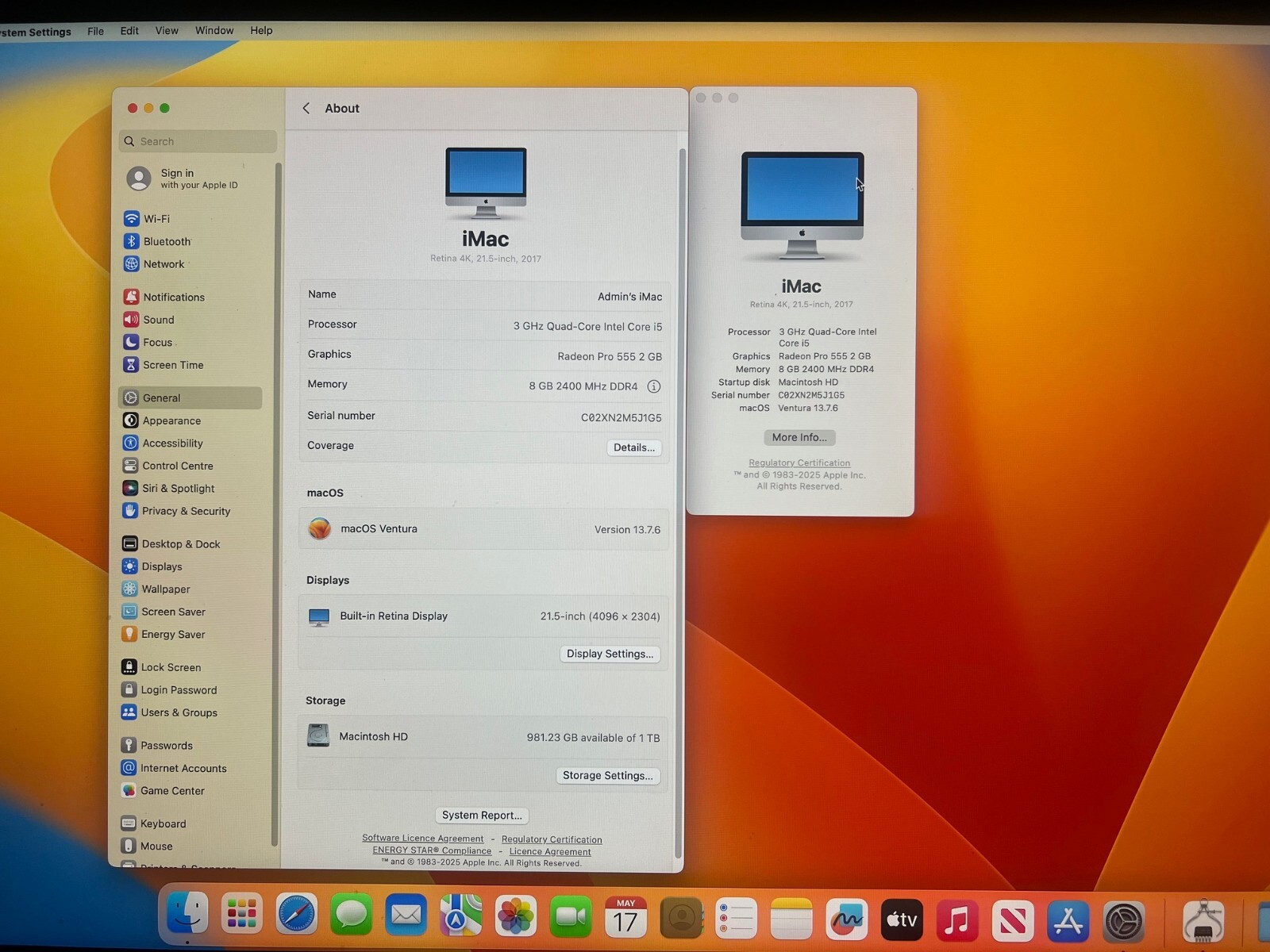Open Displays settings in sidebar
The image size is (1270, 952).
click(152, 566)
